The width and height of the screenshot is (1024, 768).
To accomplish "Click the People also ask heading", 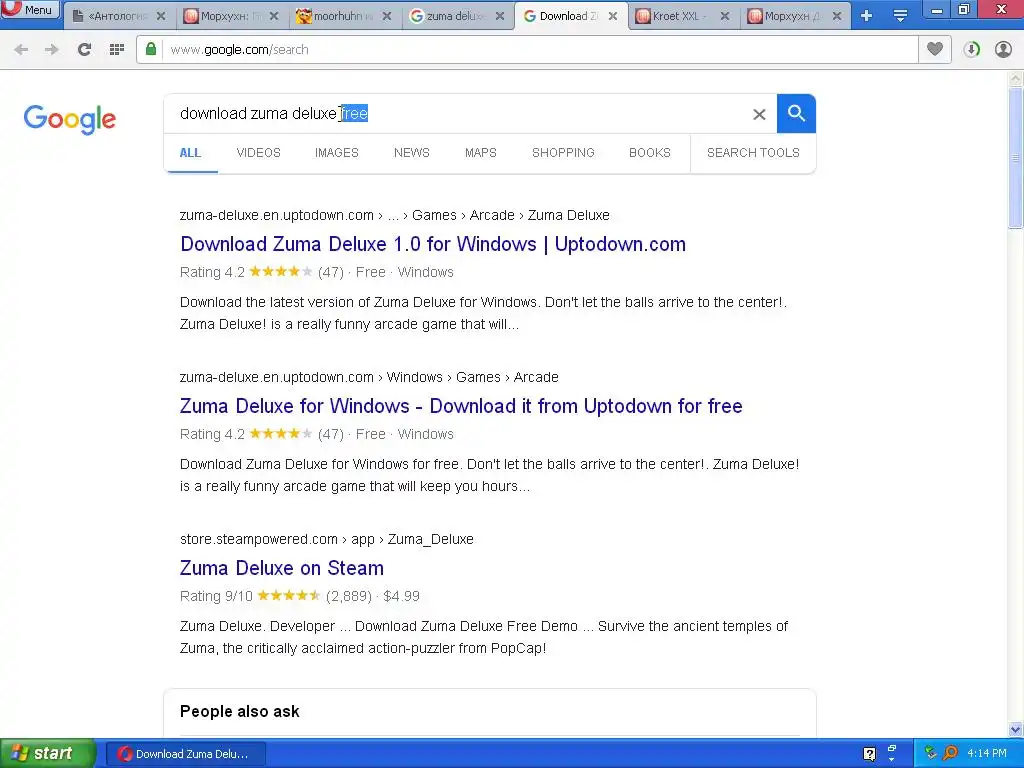I will click(240, 712).
